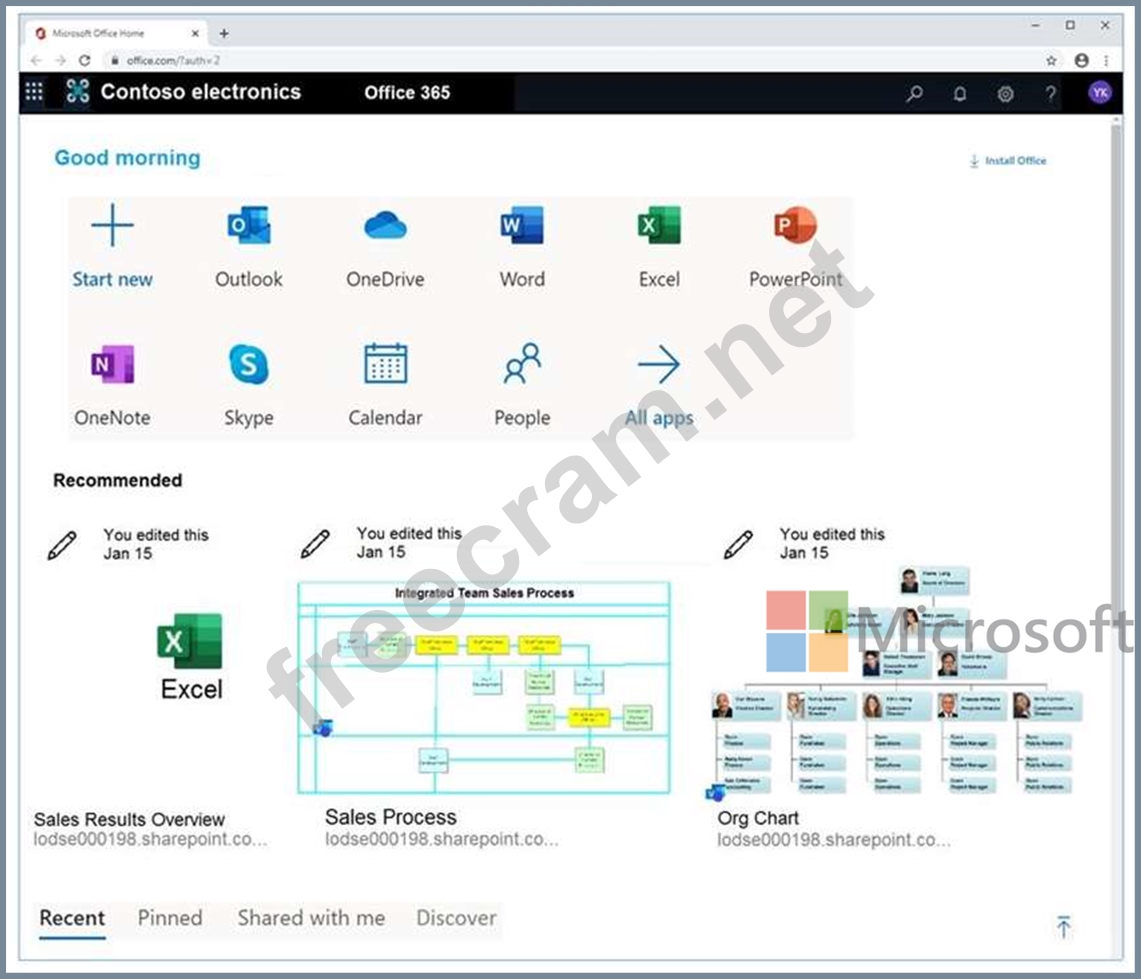Open the YK account avatar menu

click(x=1100, y=92)
